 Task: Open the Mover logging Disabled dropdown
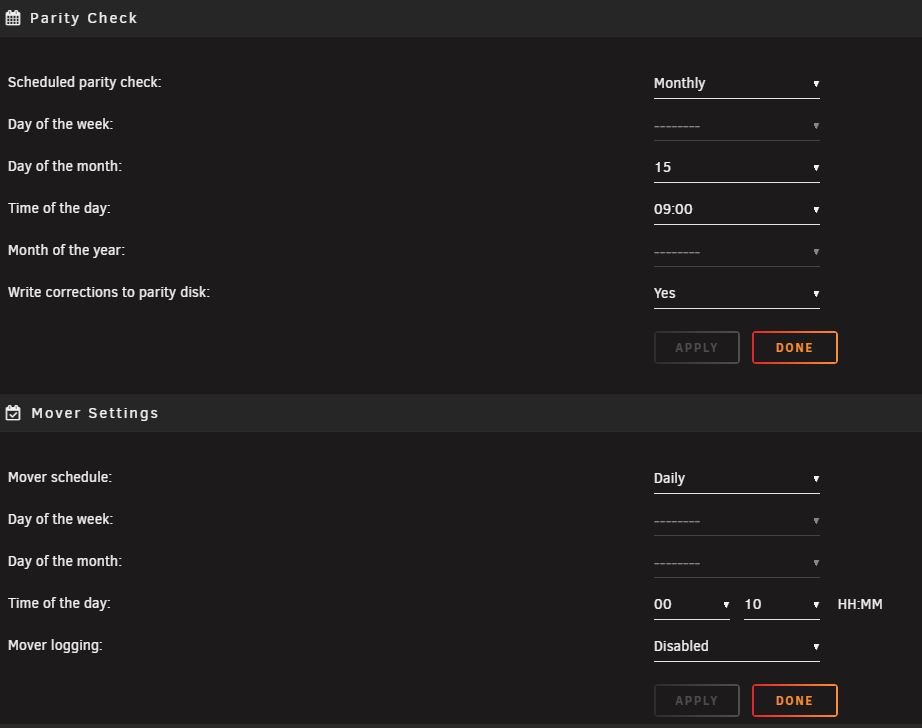pos(736,646)
